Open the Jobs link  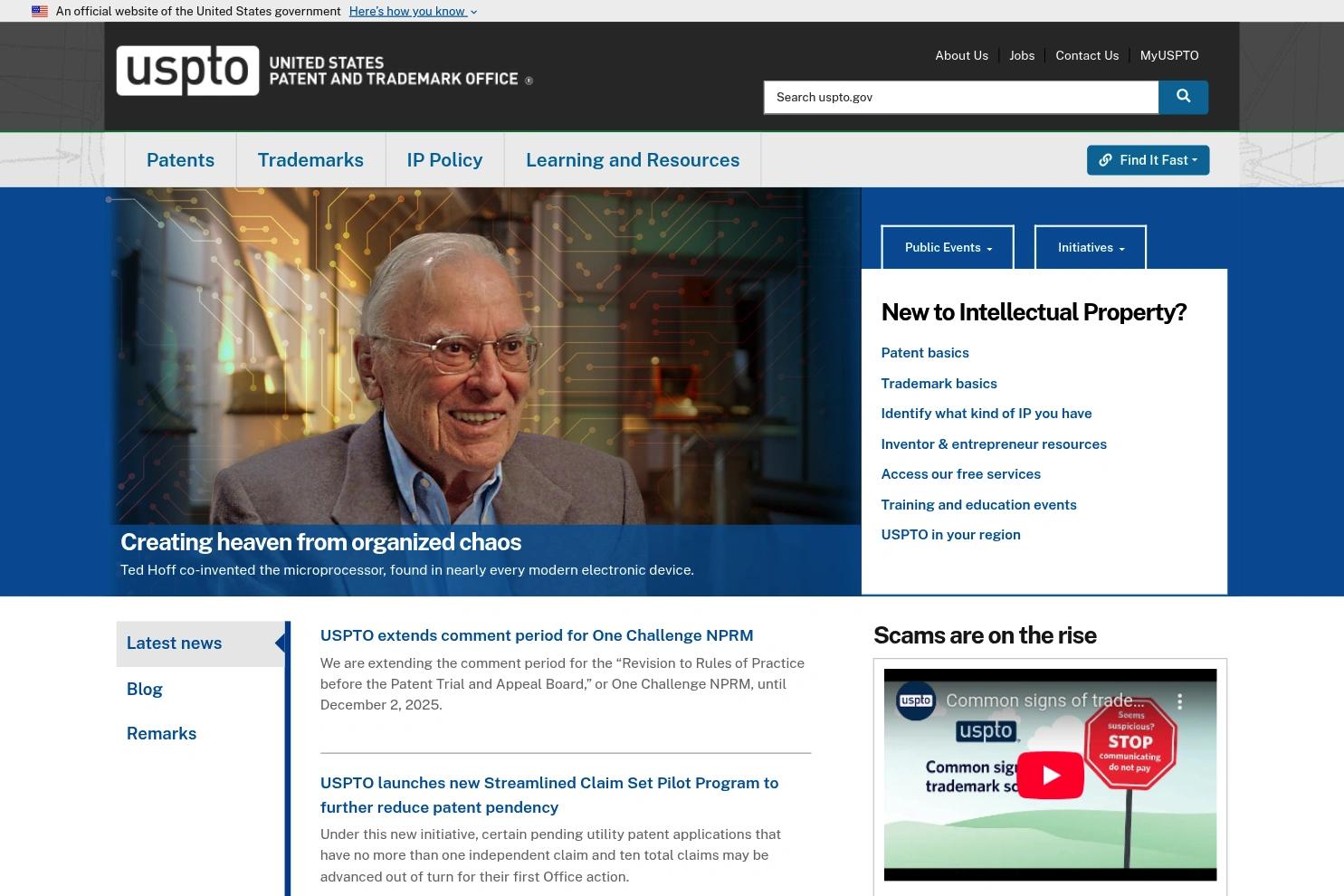coord(1022,55)
